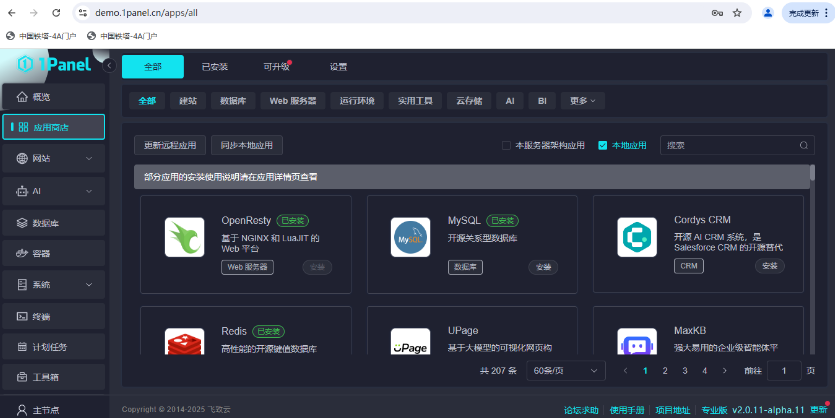
Task: Filter by BI category tag
Action: (542, 101)
